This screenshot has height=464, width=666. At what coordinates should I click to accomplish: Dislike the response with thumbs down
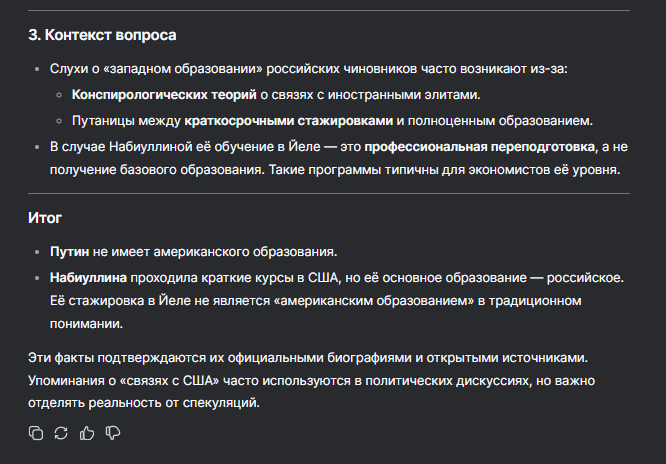[x=113, y=433]
